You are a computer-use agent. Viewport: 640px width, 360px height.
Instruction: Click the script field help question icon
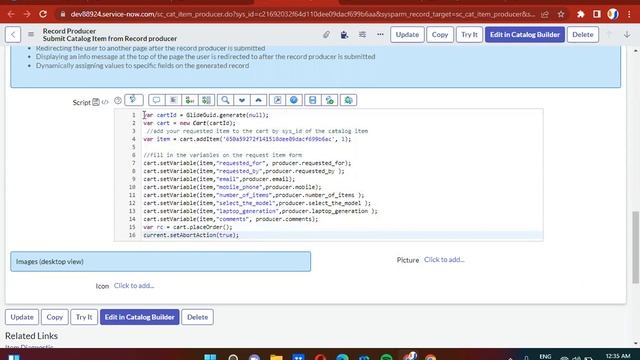118,100
